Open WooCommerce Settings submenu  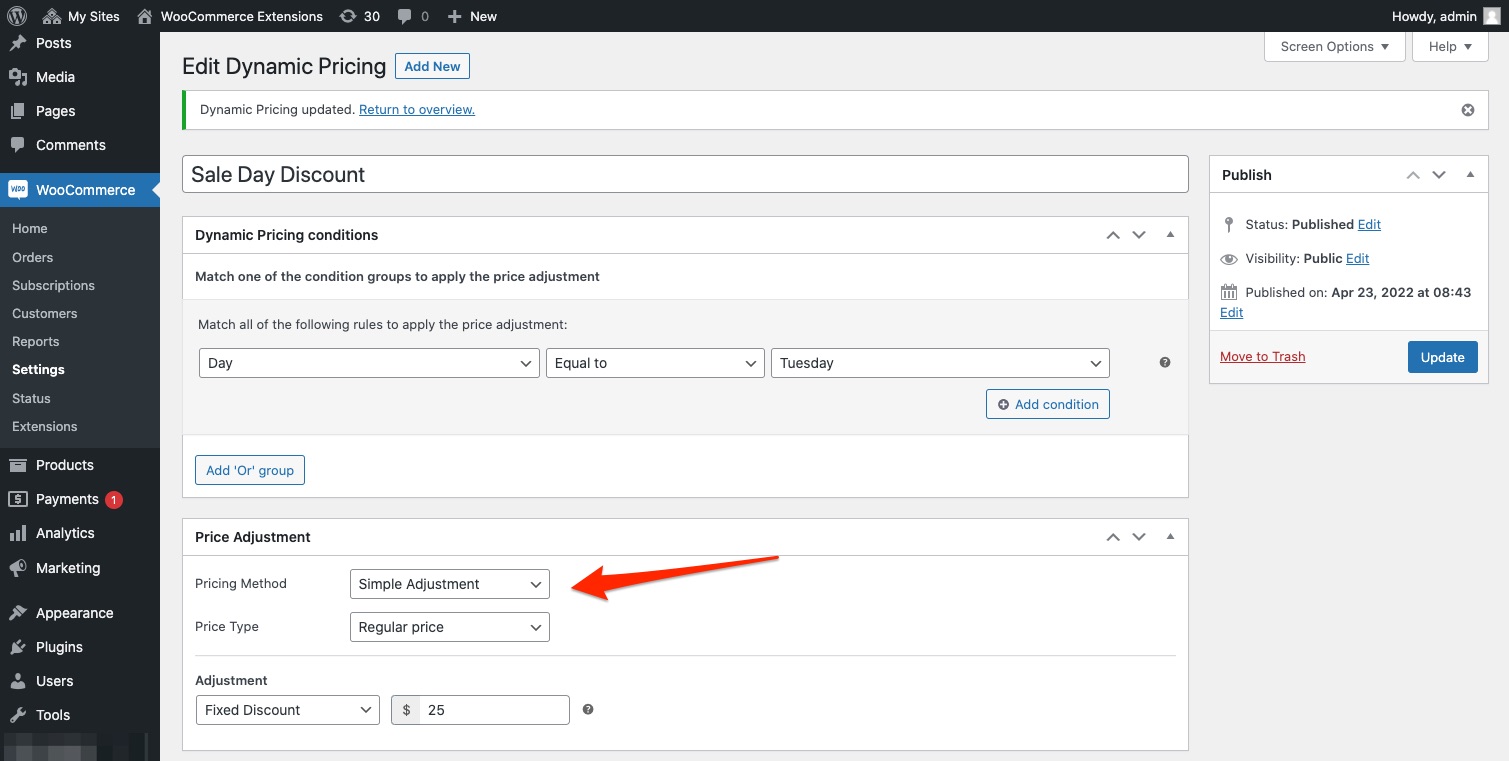pyautogui.click(x=39, y=369)
